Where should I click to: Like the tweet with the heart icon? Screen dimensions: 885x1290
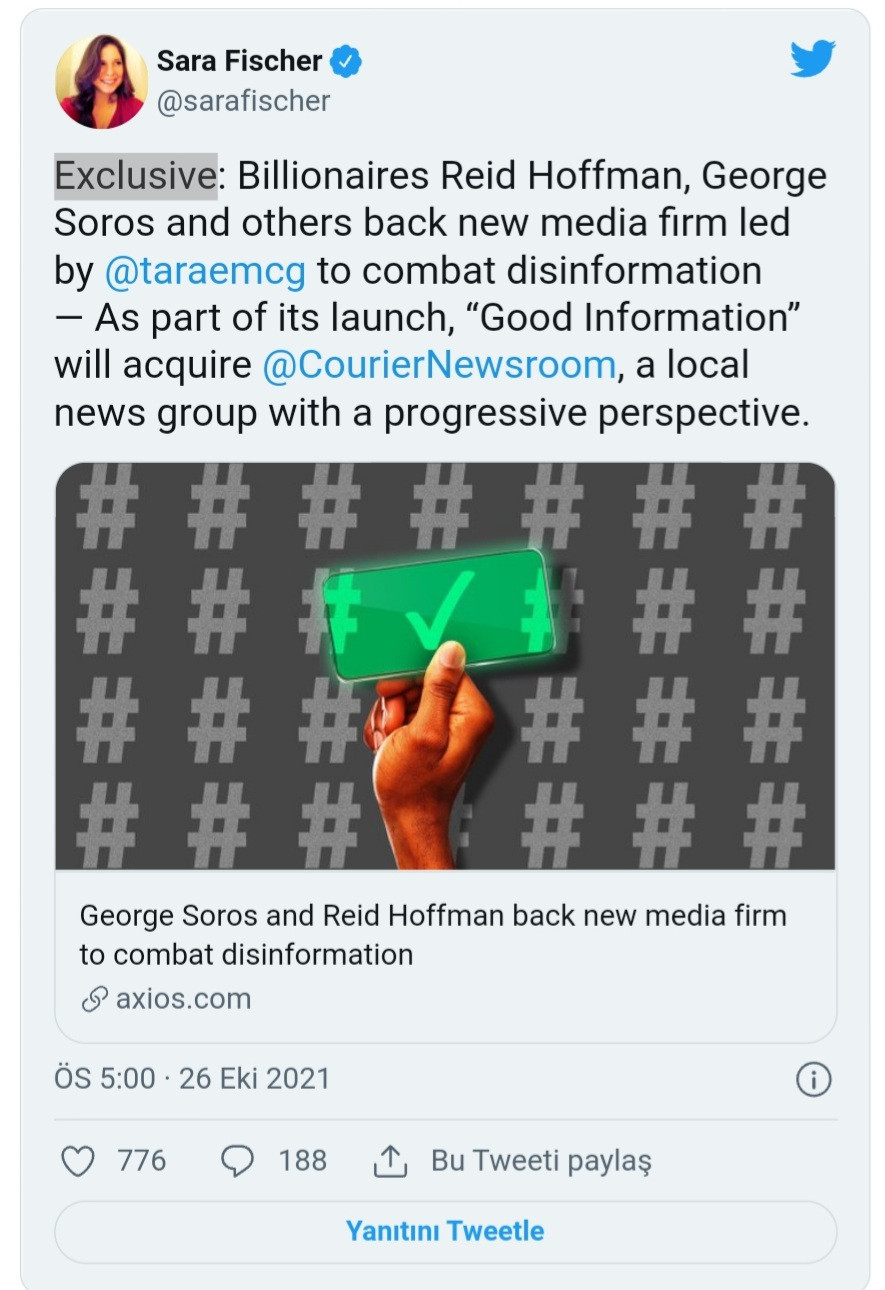78,1160
